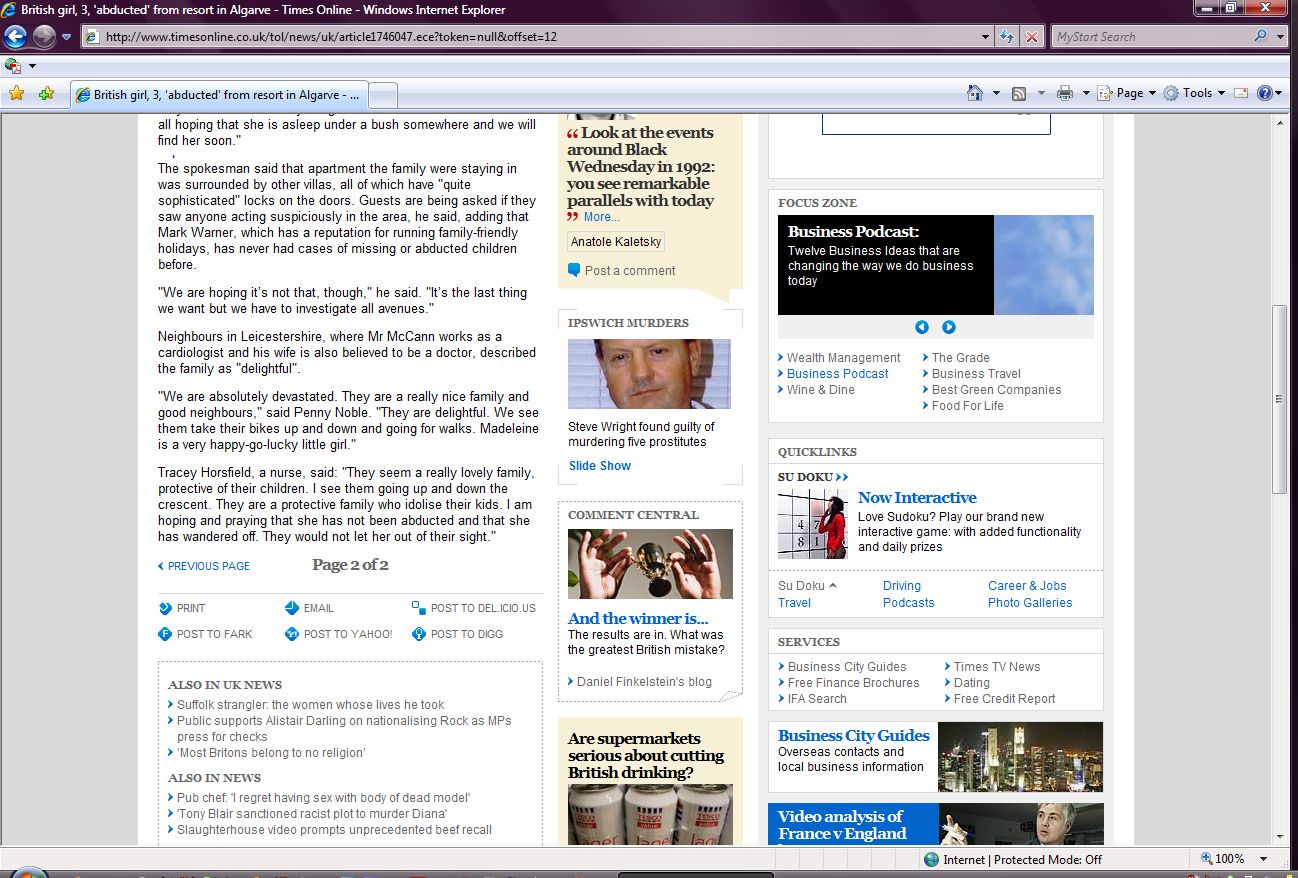Click the RSS feeds icon
The width and height of the screenshot is (1298, 878).
pyautogui.click(x=1019, y=93)
